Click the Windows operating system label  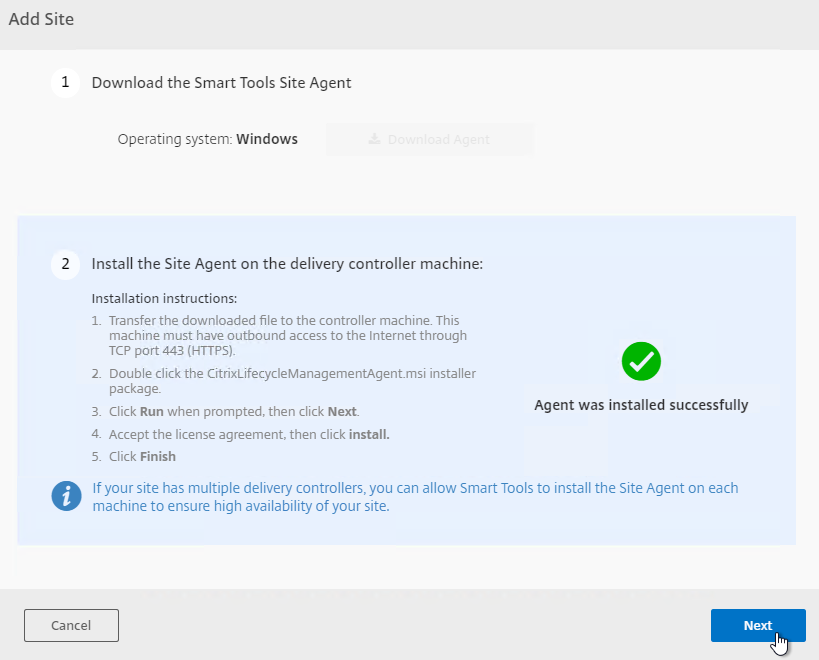[x=266, y=139]
